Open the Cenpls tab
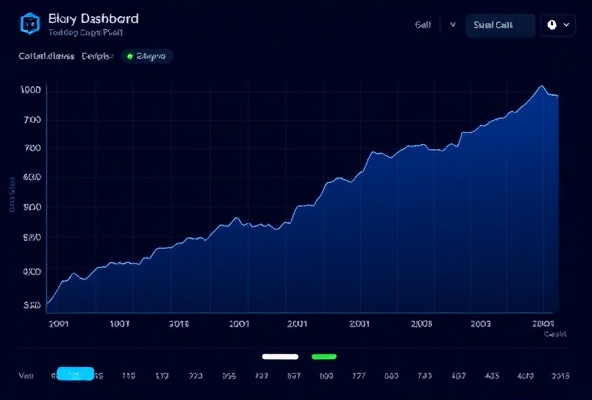 point(97,56)
